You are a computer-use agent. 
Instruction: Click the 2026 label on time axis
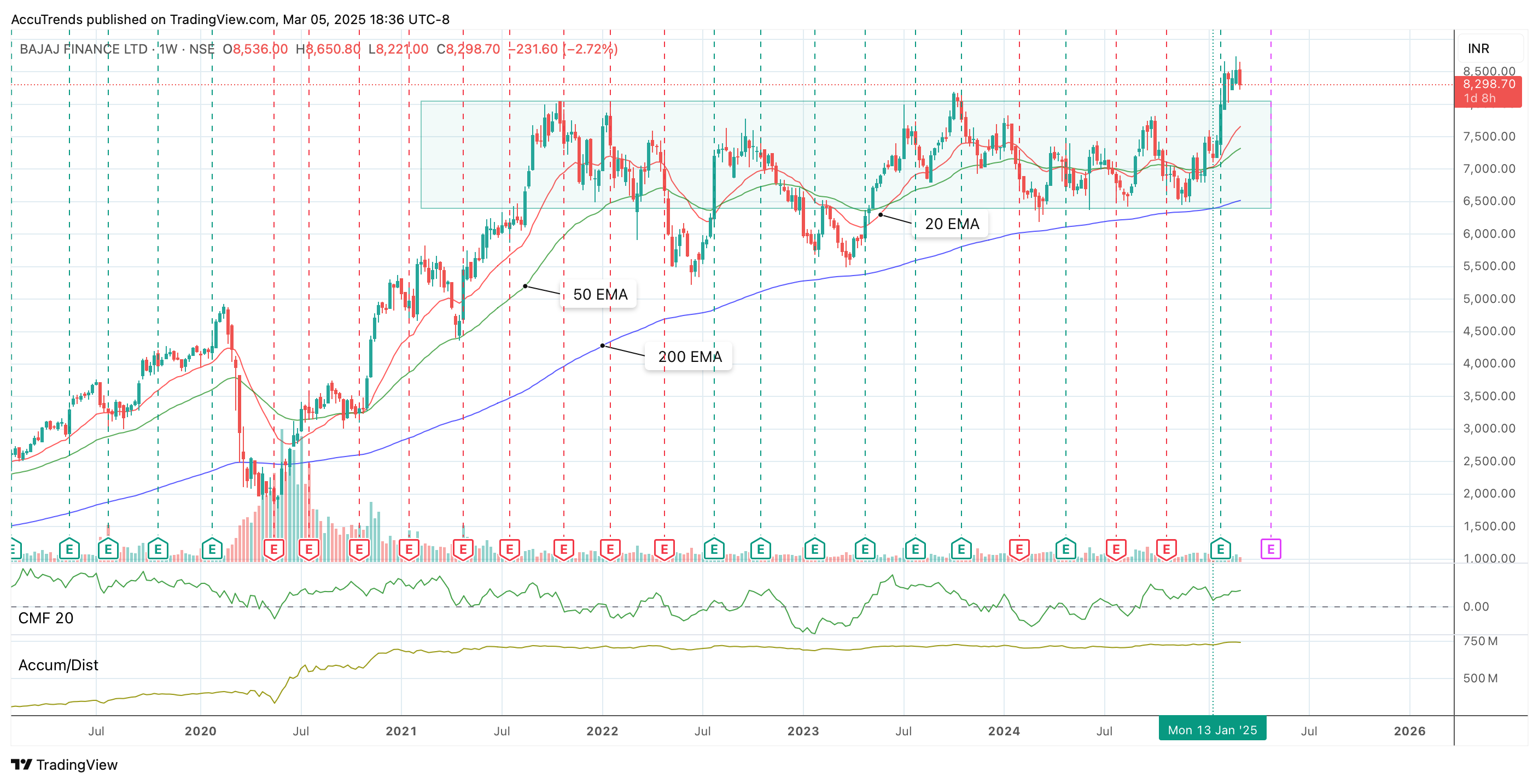click(1409, 731)
